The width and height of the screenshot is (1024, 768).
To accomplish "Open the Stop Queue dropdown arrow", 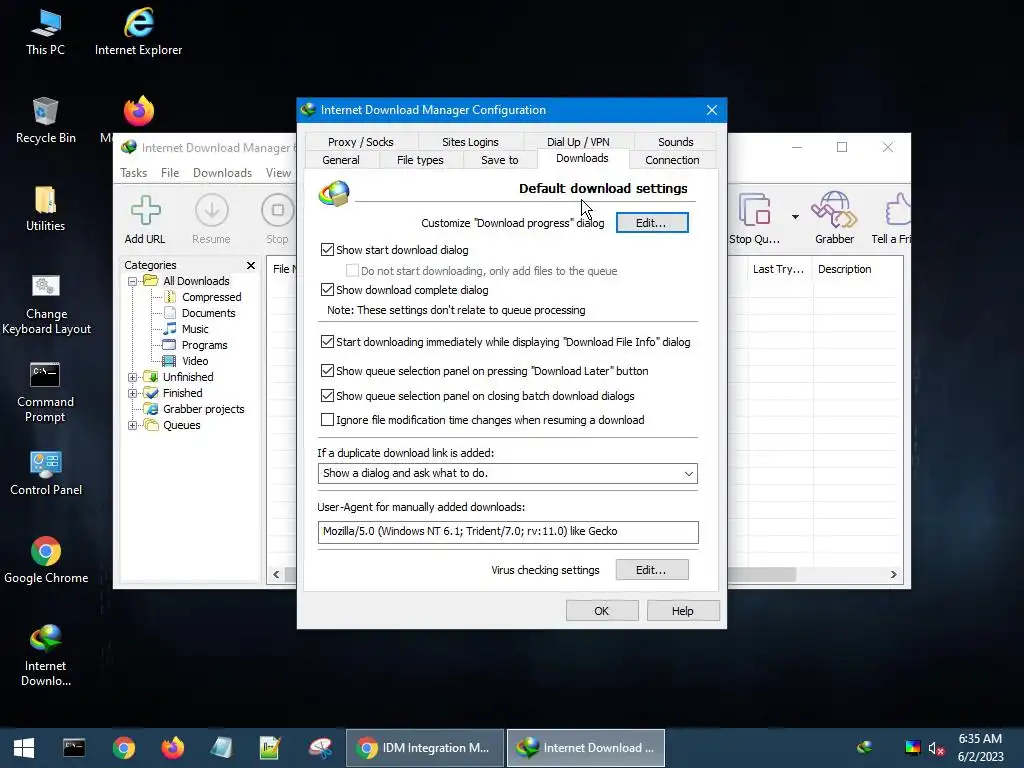I will click(795, 217).
